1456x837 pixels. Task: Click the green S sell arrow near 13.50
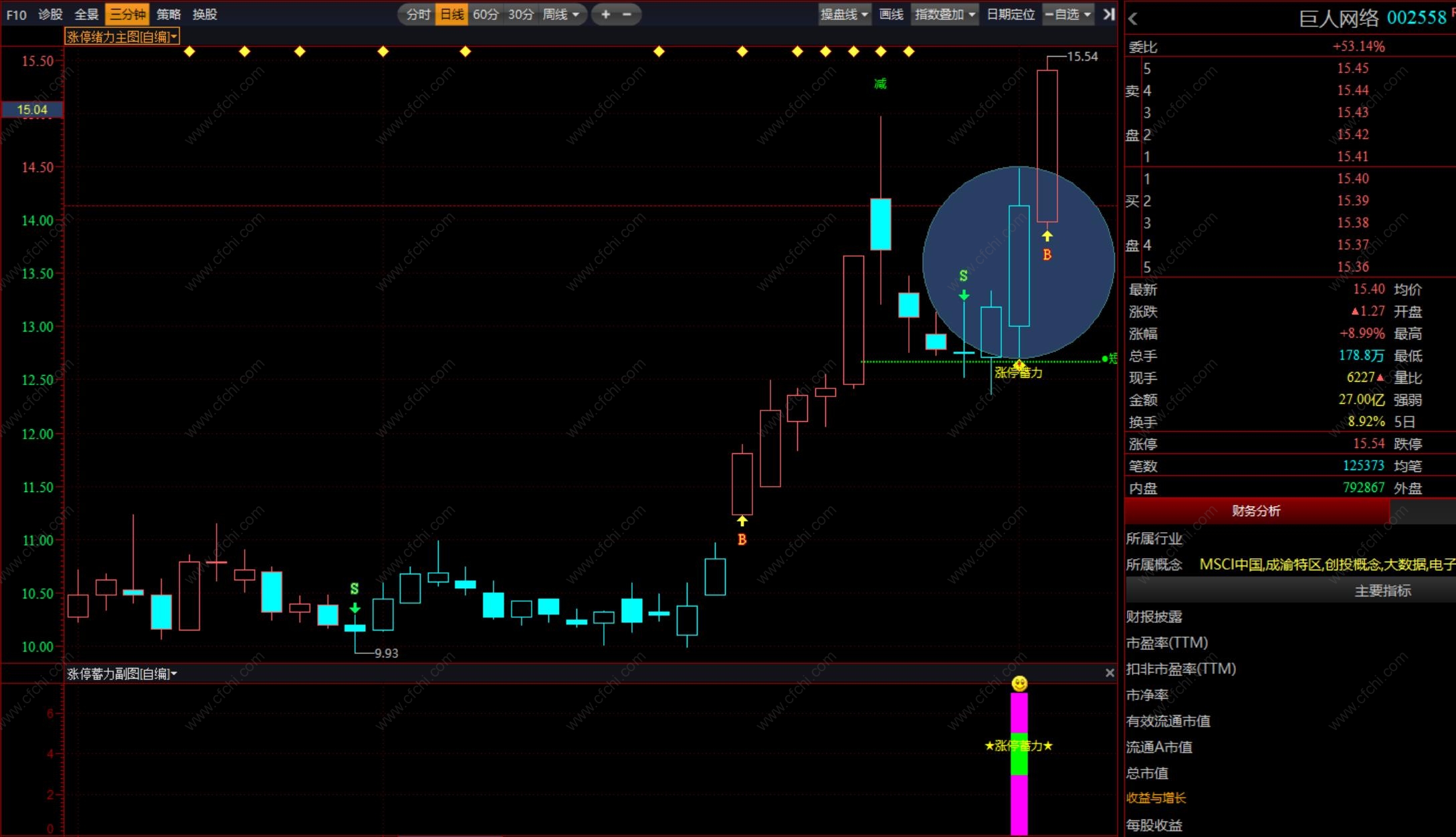(963, 294)
